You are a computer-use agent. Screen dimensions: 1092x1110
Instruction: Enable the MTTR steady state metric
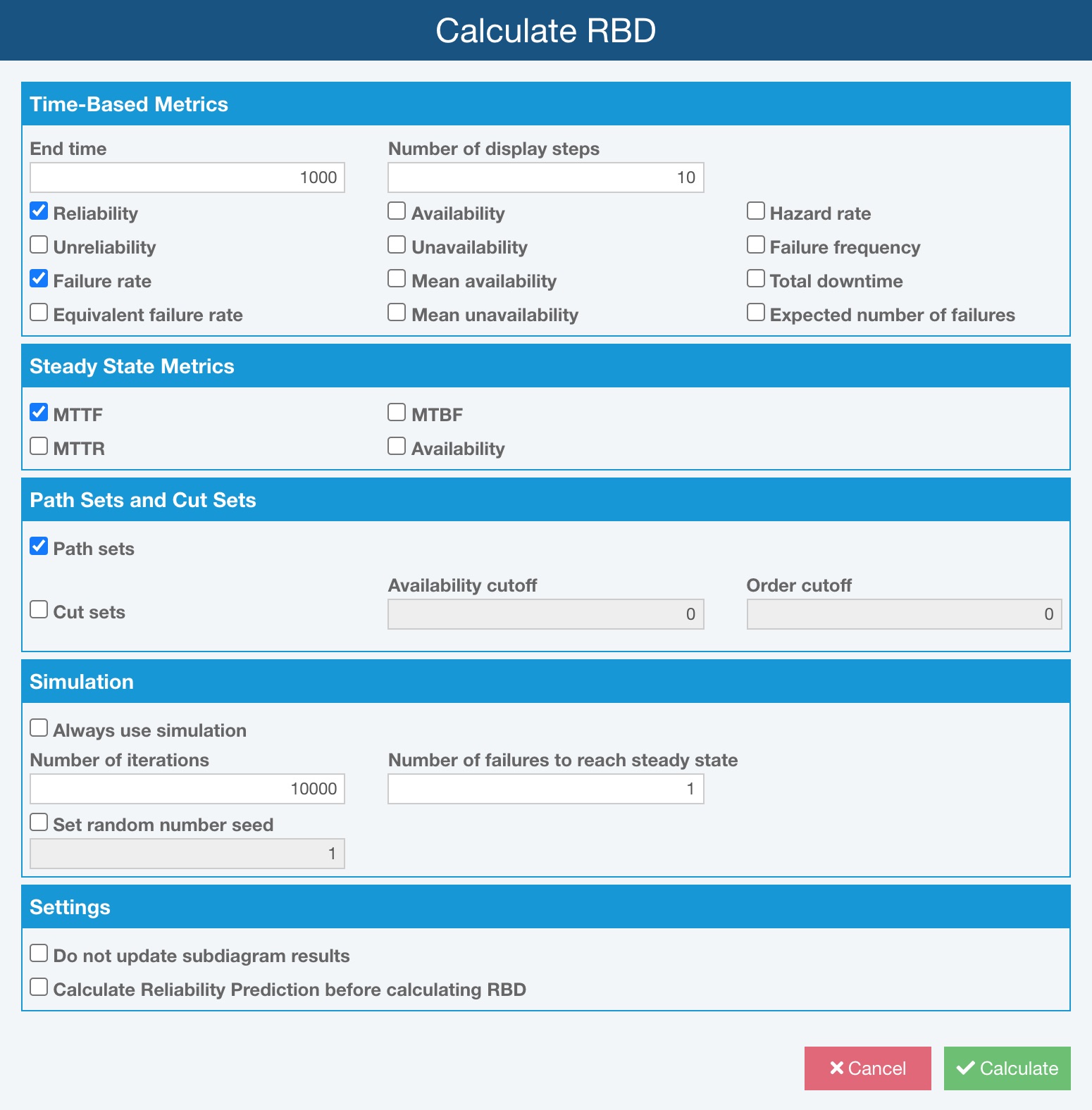[39, 447]
